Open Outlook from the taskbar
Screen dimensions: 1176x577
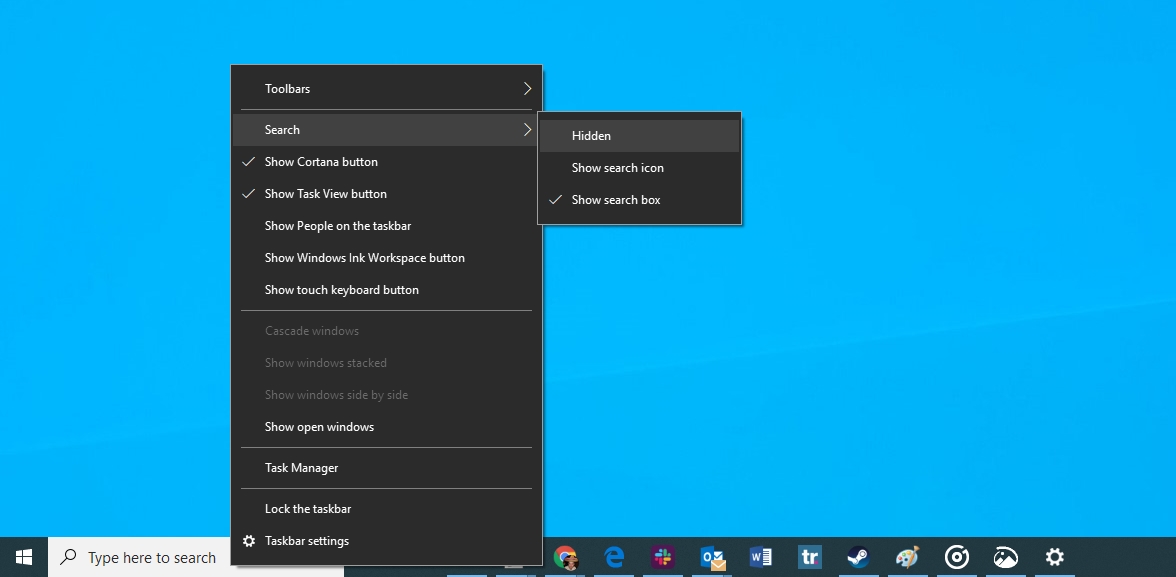712,557
